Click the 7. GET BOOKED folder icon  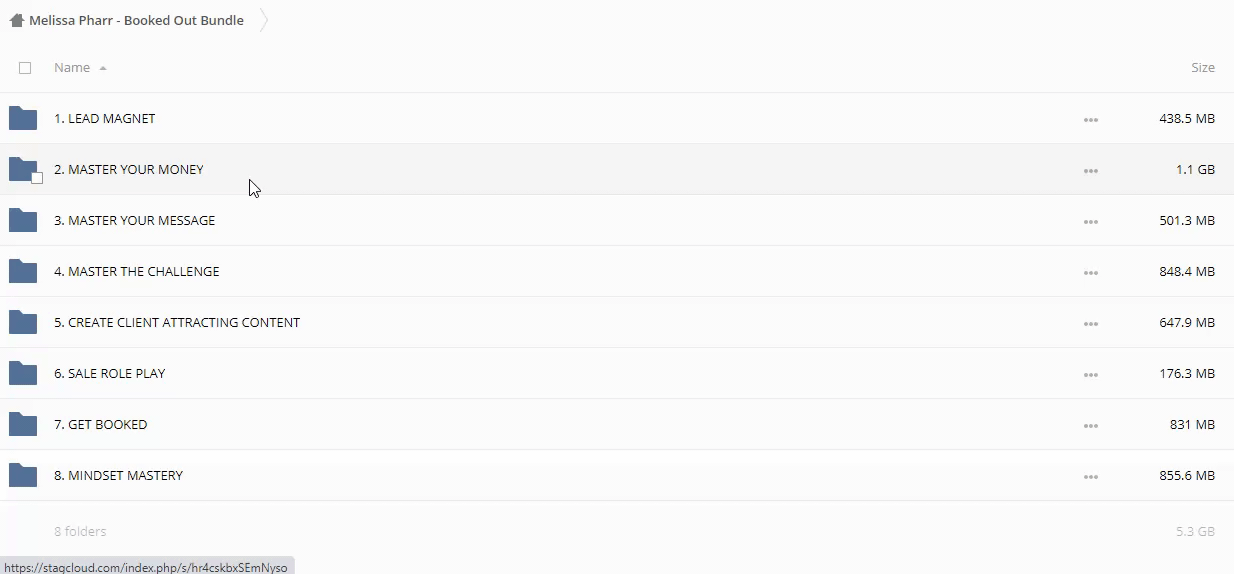click(x=22, y=425)
